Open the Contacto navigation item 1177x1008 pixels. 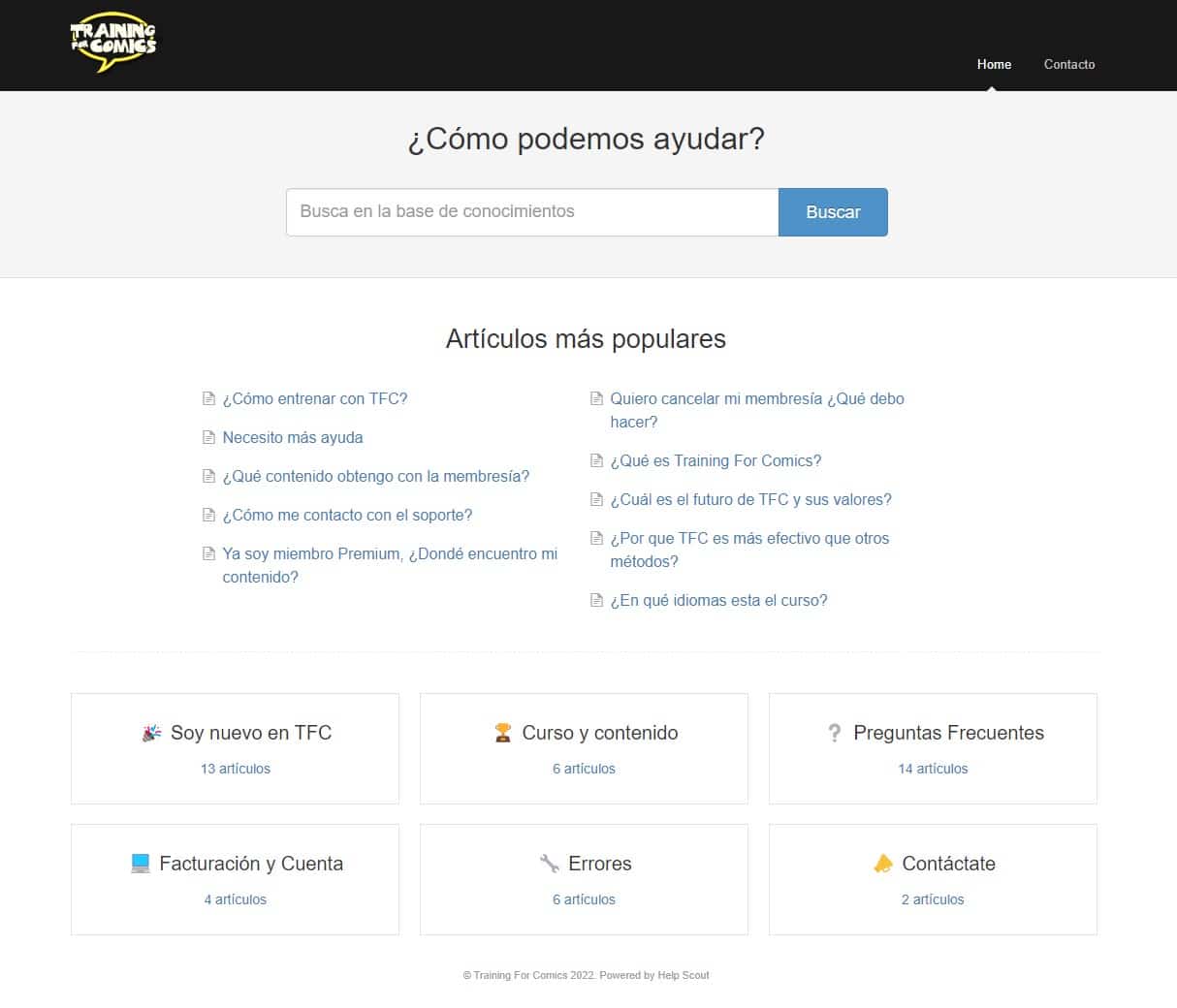click(1069, 64)
